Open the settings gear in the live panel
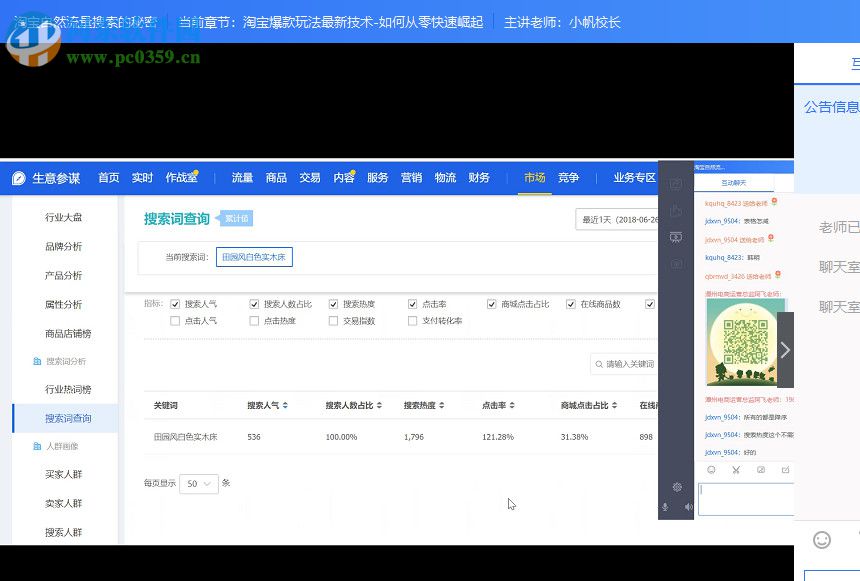This screenshot has height=581, width=860. click(x=678, y=487)
